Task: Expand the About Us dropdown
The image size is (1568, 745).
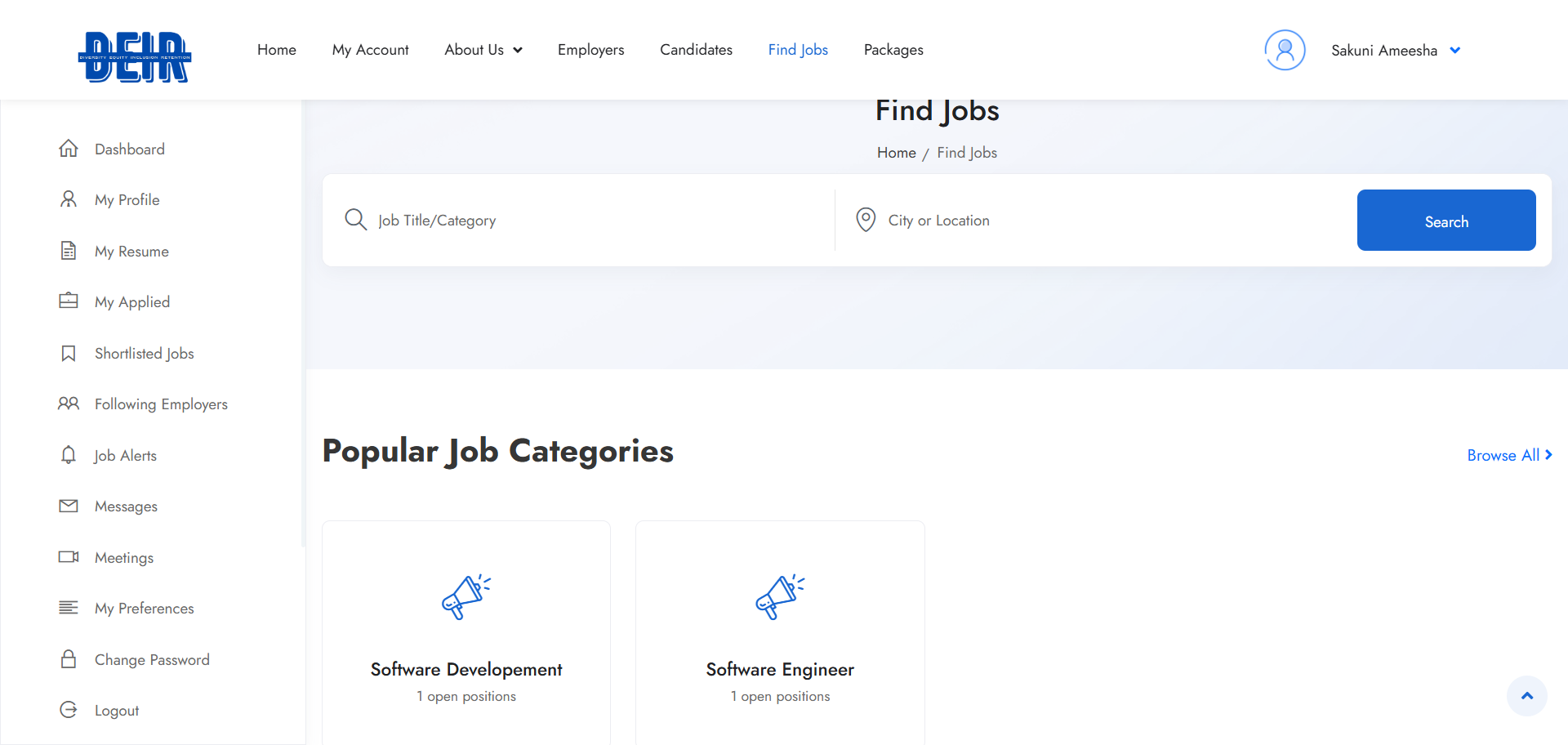Action: 483,50
